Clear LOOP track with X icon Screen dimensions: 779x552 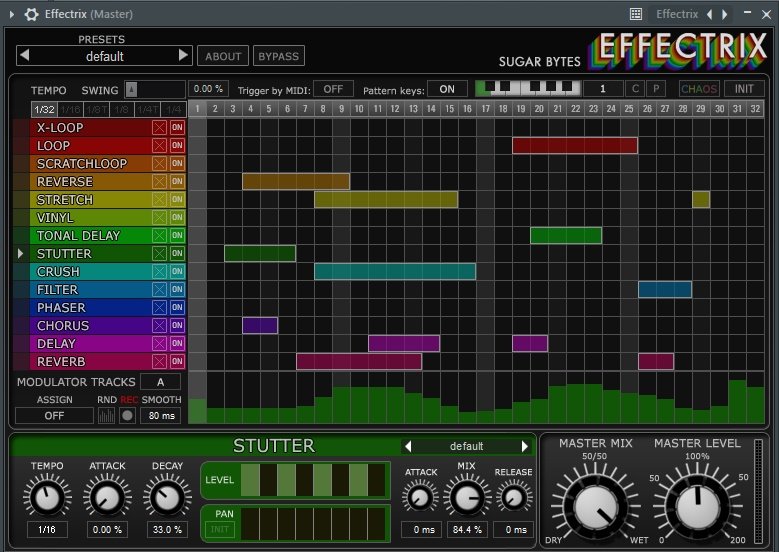coord(159,146)
